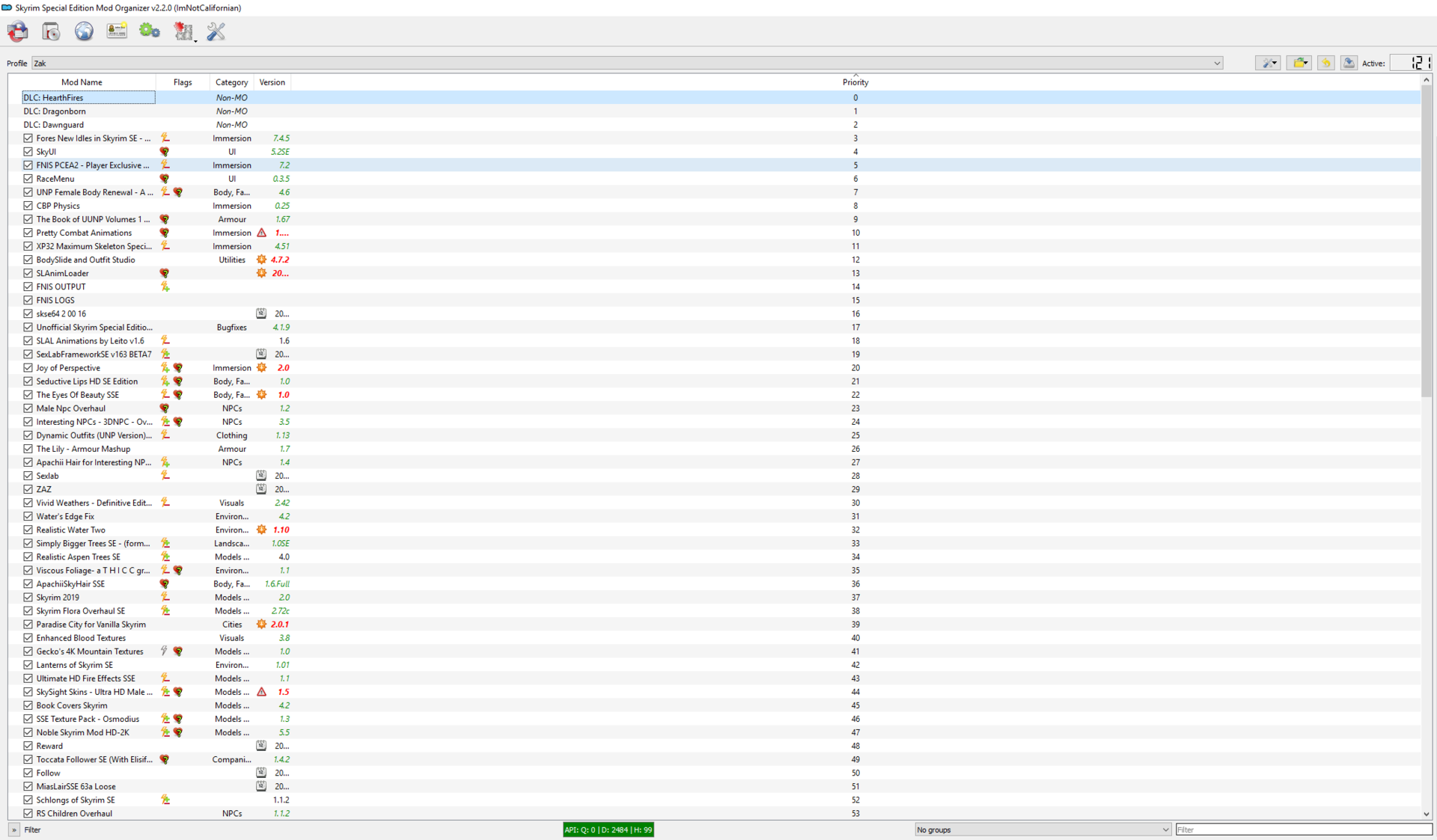Click update-available icon on BodySlide row
This screenshot has height=840, width=1437.
coord(261,260)
